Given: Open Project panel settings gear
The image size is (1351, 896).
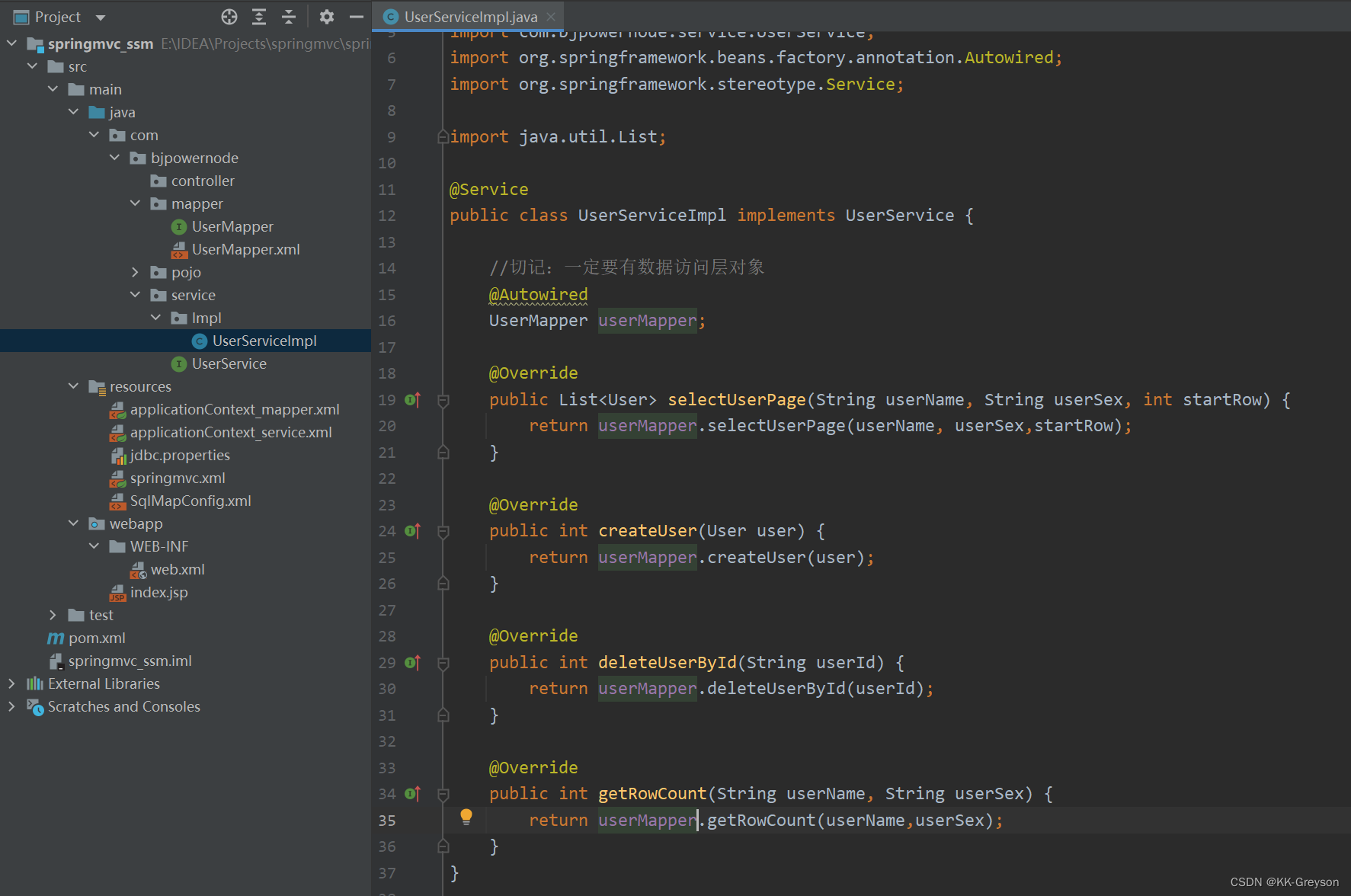Looking at the screenshot, I should click(327, 17).
